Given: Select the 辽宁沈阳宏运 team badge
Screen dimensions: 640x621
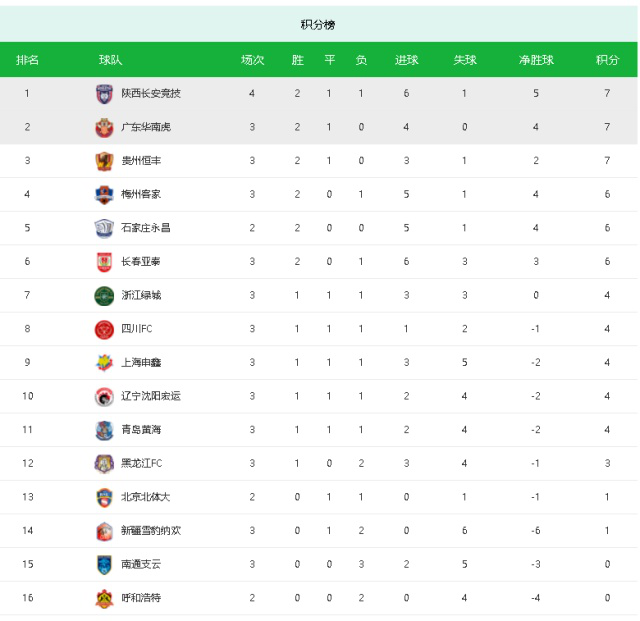Looking at the screenshot, I should pyautogui.click(x=104, y=396).
